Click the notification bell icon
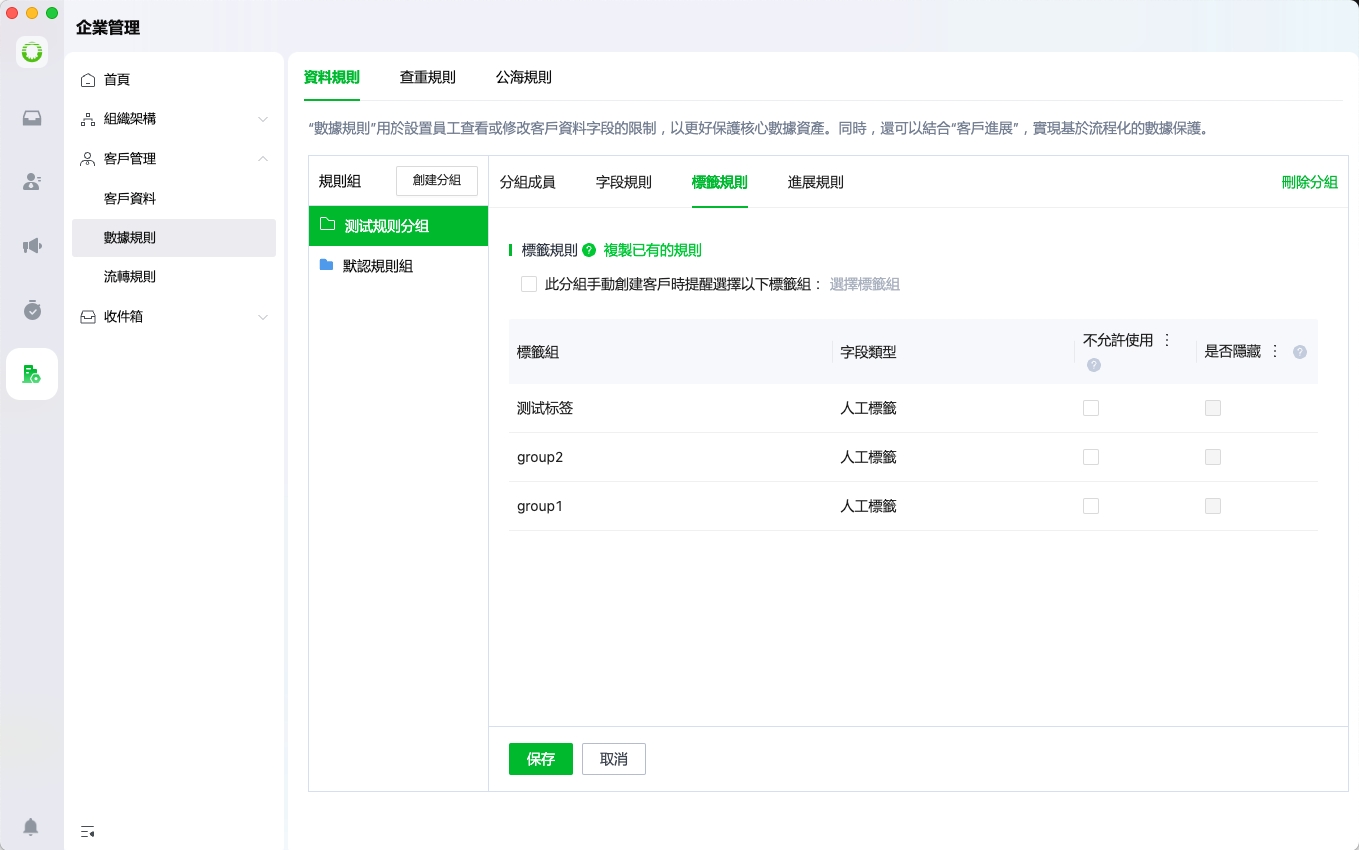1359x850 pixels. point(31,827)
